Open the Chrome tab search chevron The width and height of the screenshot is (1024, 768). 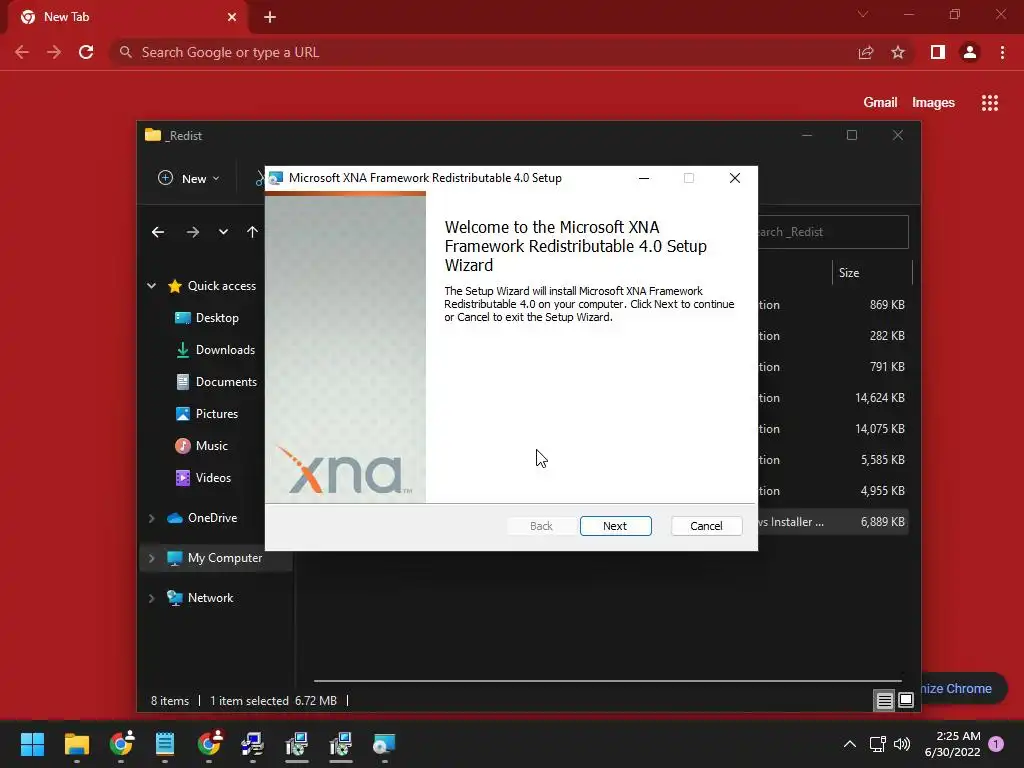863,14
